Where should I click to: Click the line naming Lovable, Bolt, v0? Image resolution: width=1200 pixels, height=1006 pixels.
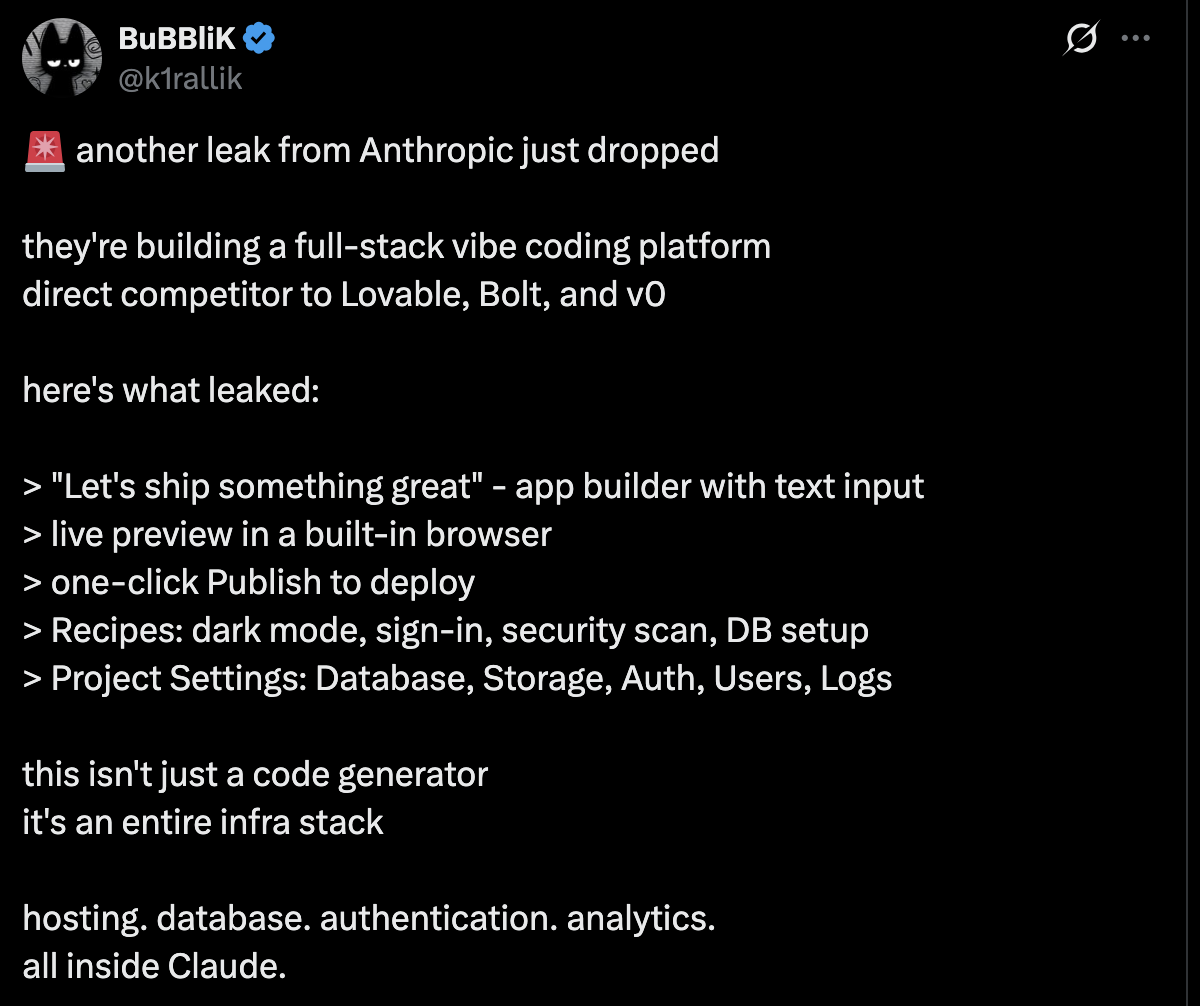pyautogui.click(x=343, y=294)
